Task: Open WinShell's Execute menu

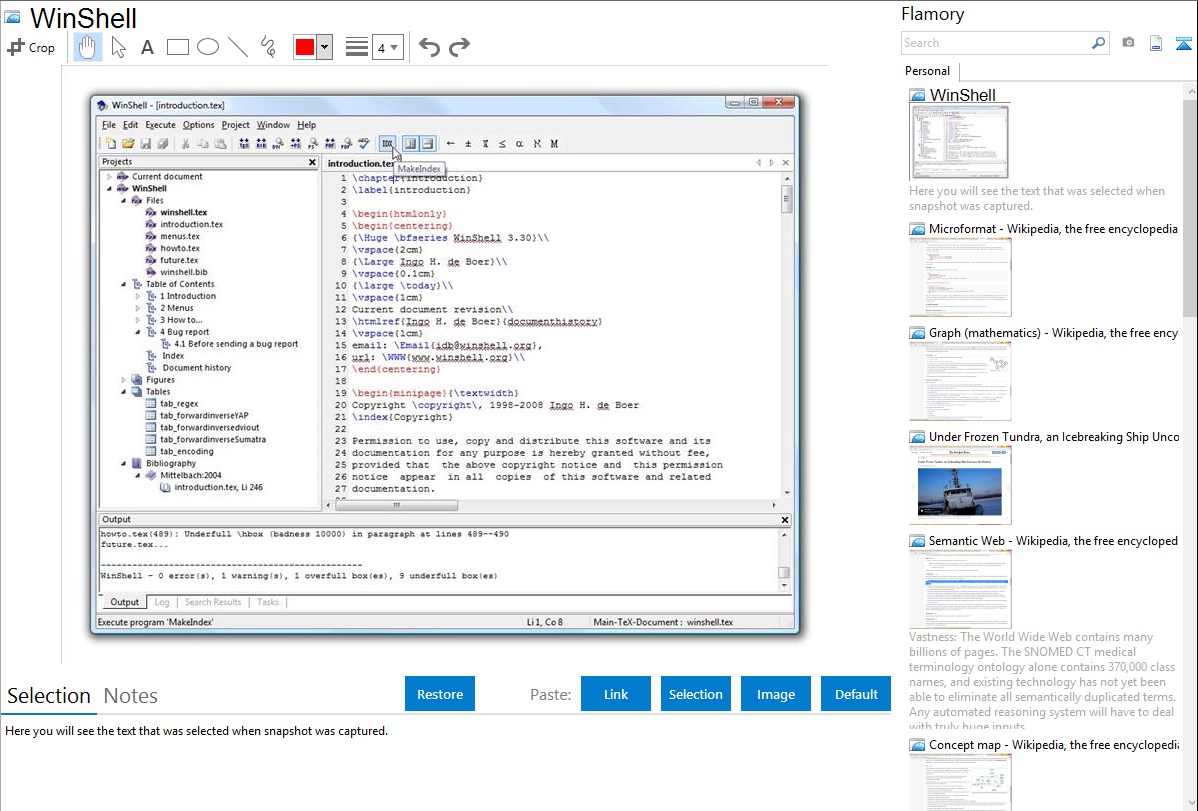Action: 160,125
